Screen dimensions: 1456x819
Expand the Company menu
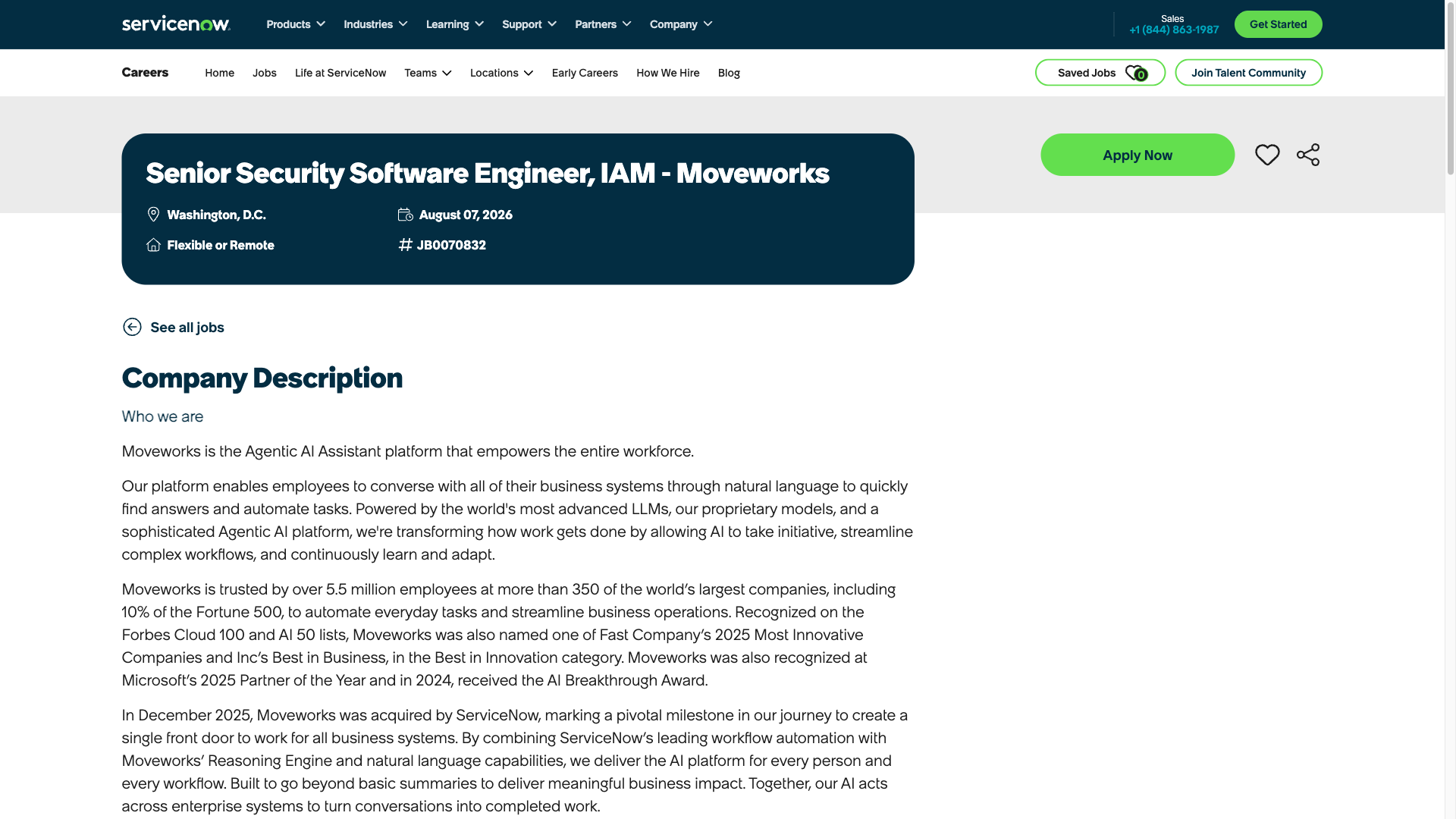(681, 24)
